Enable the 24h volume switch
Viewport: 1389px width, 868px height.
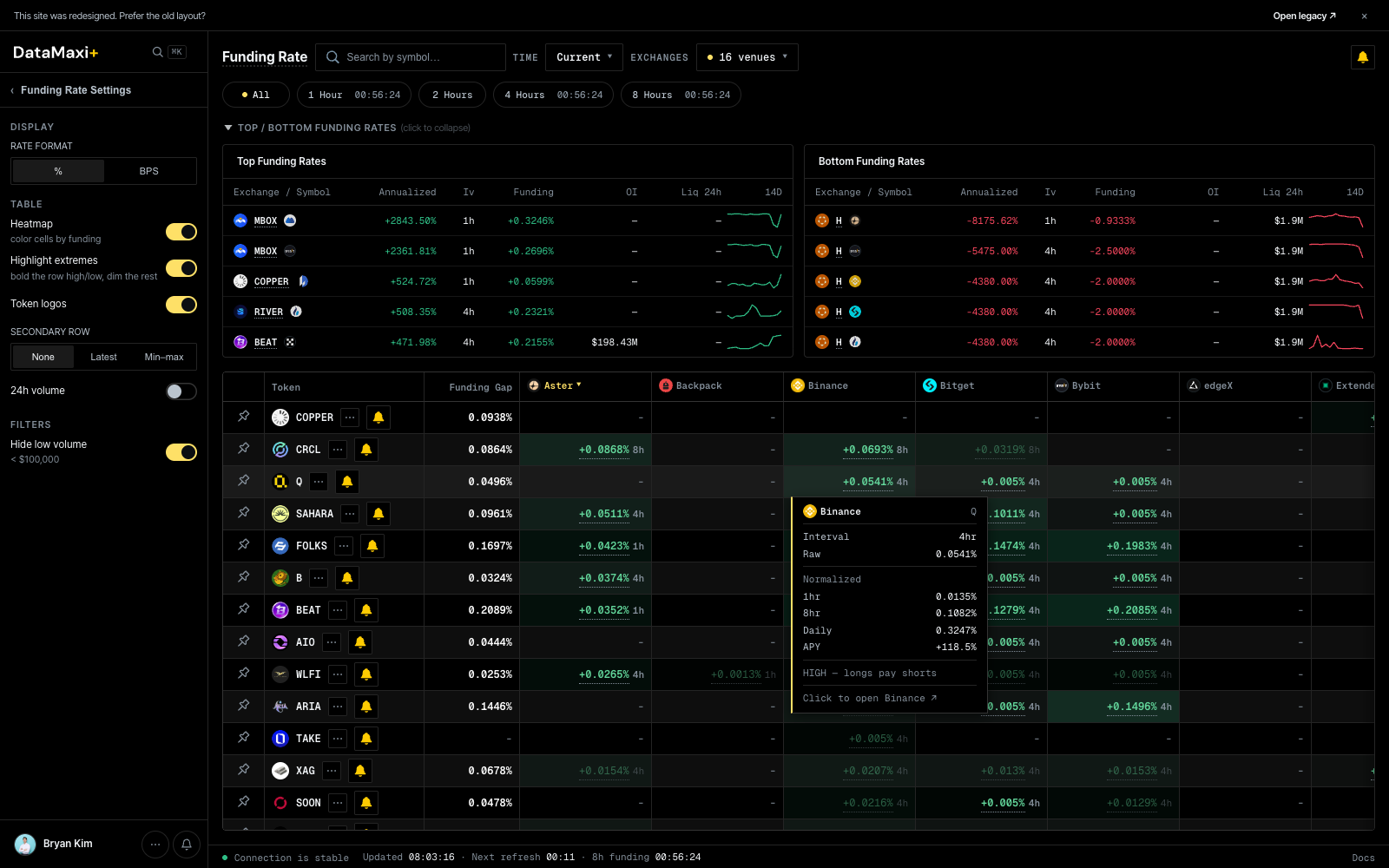181,391
